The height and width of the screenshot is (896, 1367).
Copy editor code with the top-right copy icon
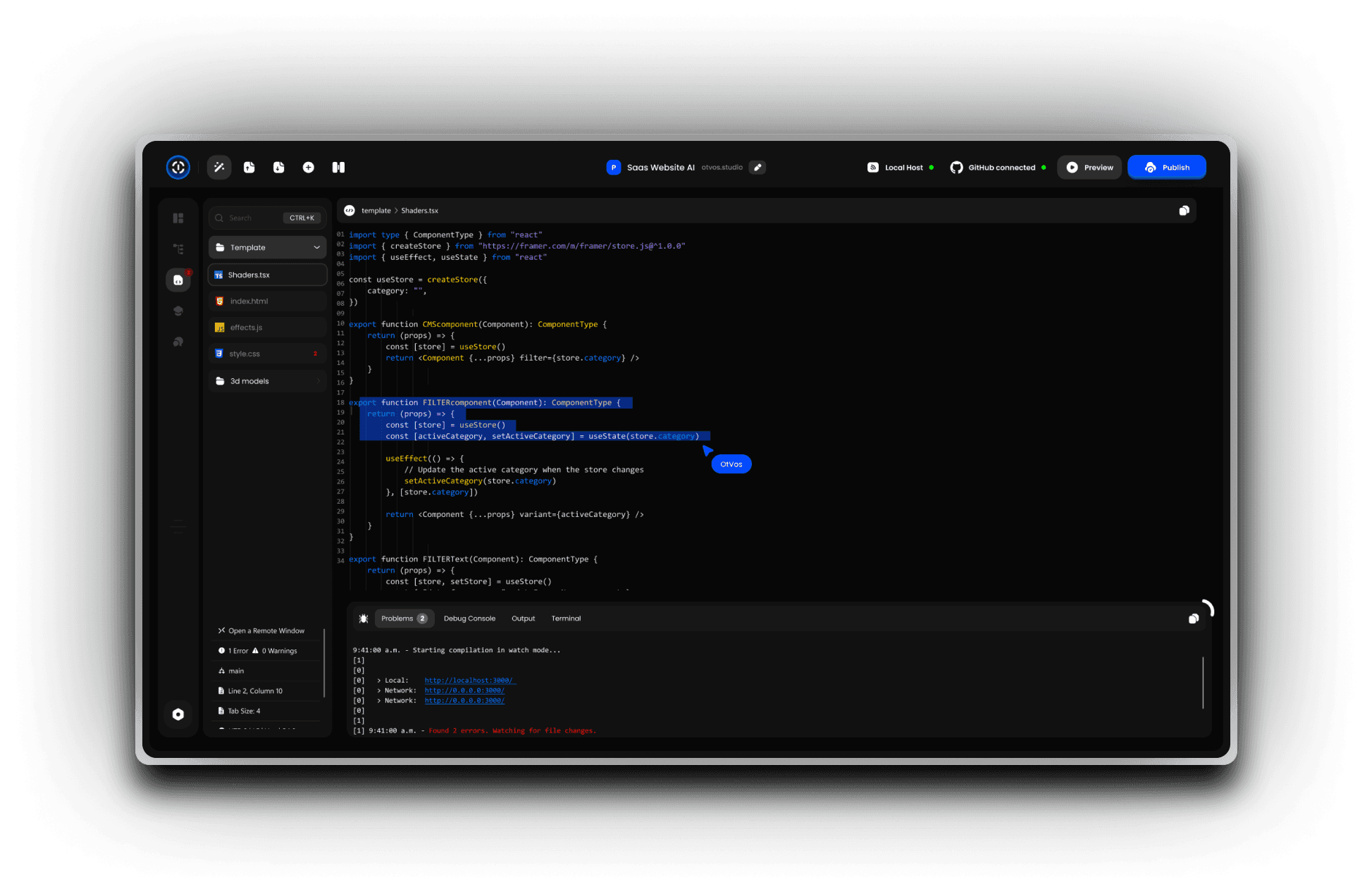pyautogui.click(x=1184, y=211)
